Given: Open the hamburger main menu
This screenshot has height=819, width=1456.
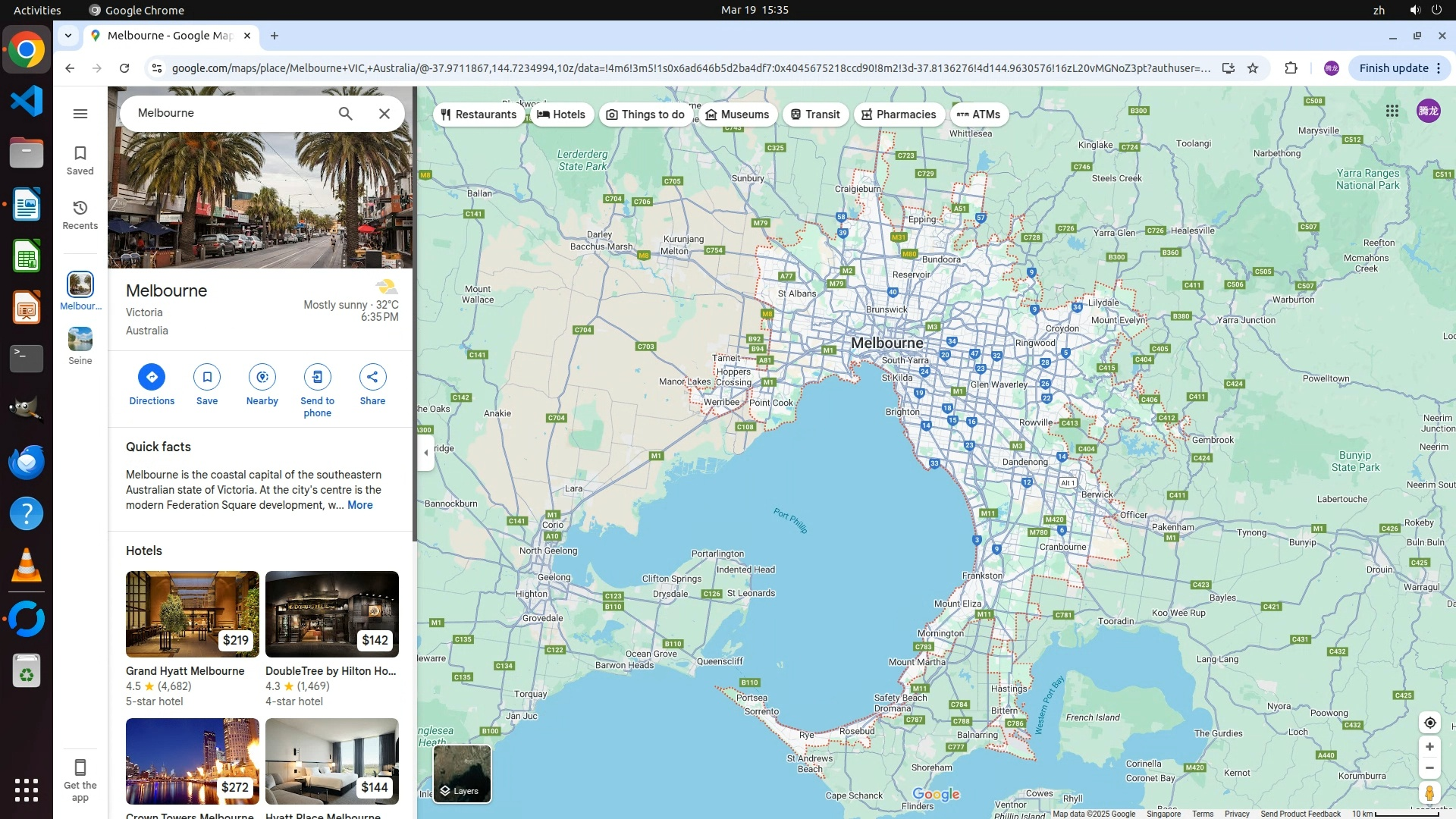Looking at the screenshot, I should (80, 114).
